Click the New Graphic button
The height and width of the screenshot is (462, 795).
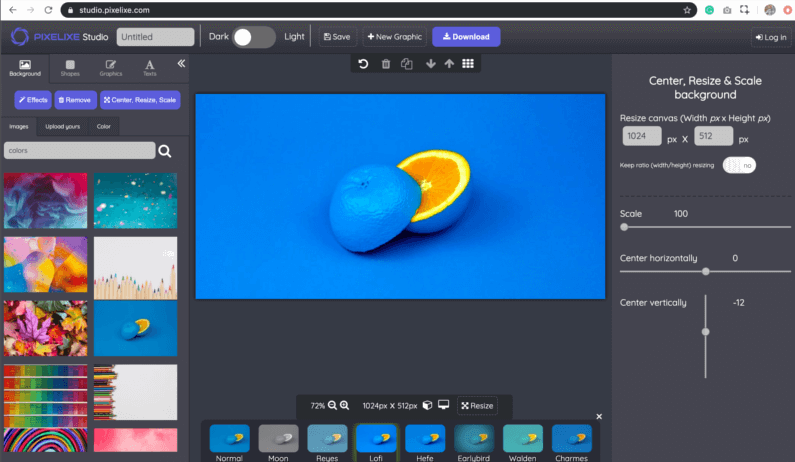[394, 37]
